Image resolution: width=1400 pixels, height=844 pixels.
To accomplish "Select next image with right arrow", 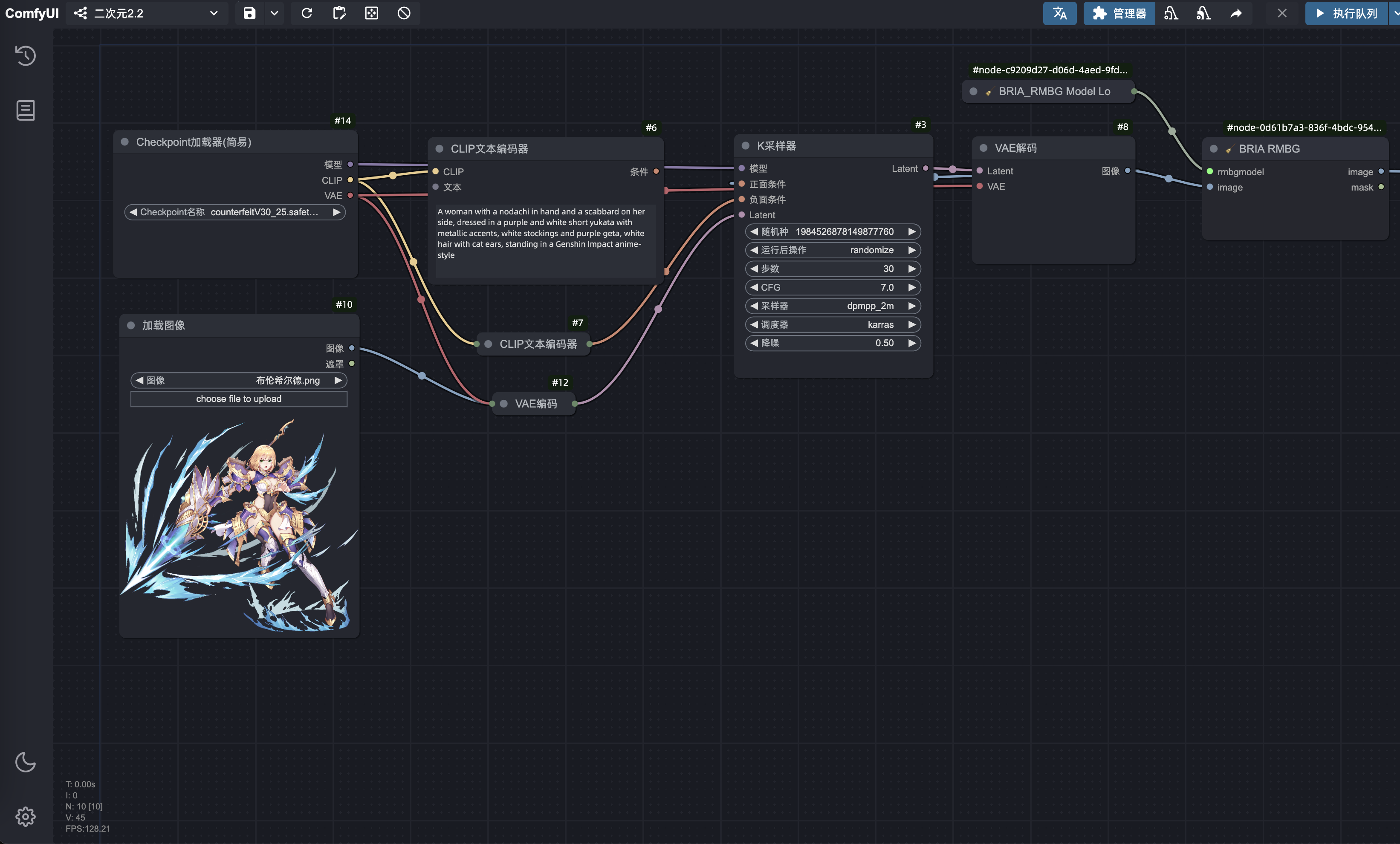I will pos(338,381).
